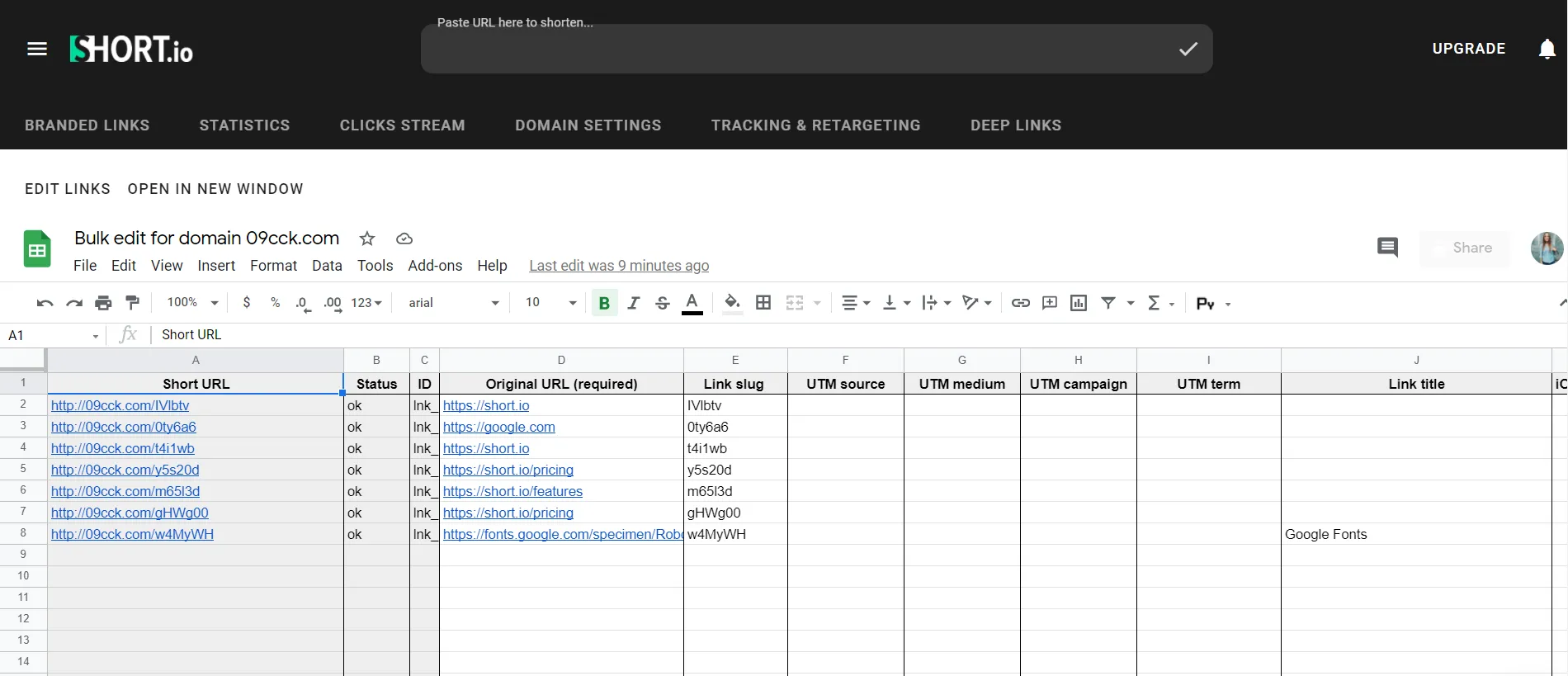Screen dimensions: 1568x676
Task: Open the vertical align dropdown
Action: [897, 303]
